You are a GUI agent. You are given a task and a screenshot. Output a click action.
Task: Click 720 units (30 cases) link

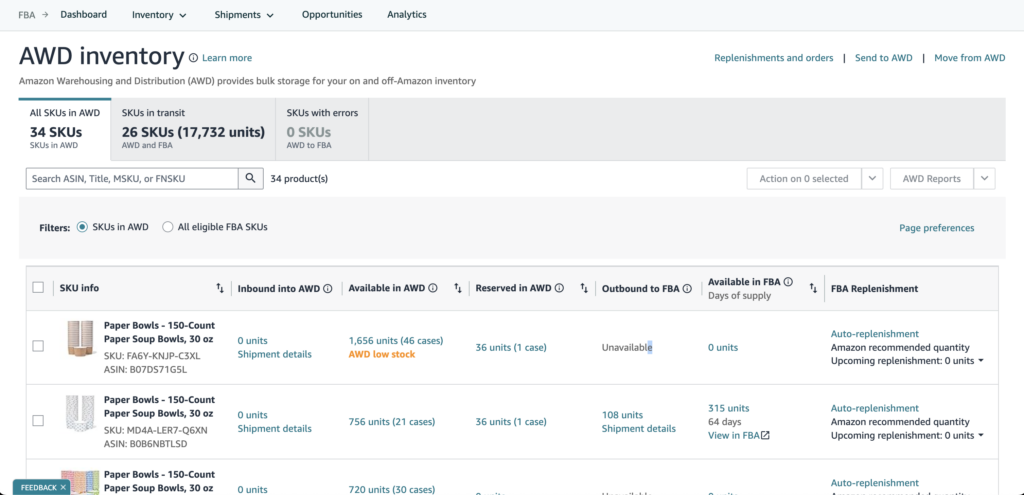pyautogui.click(x=392, y=490)
